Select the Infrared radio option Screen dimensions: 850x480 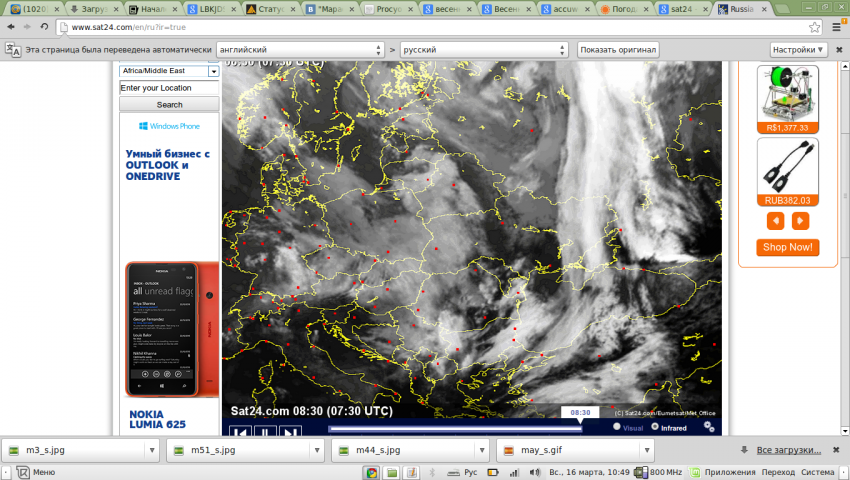(655, 427)
